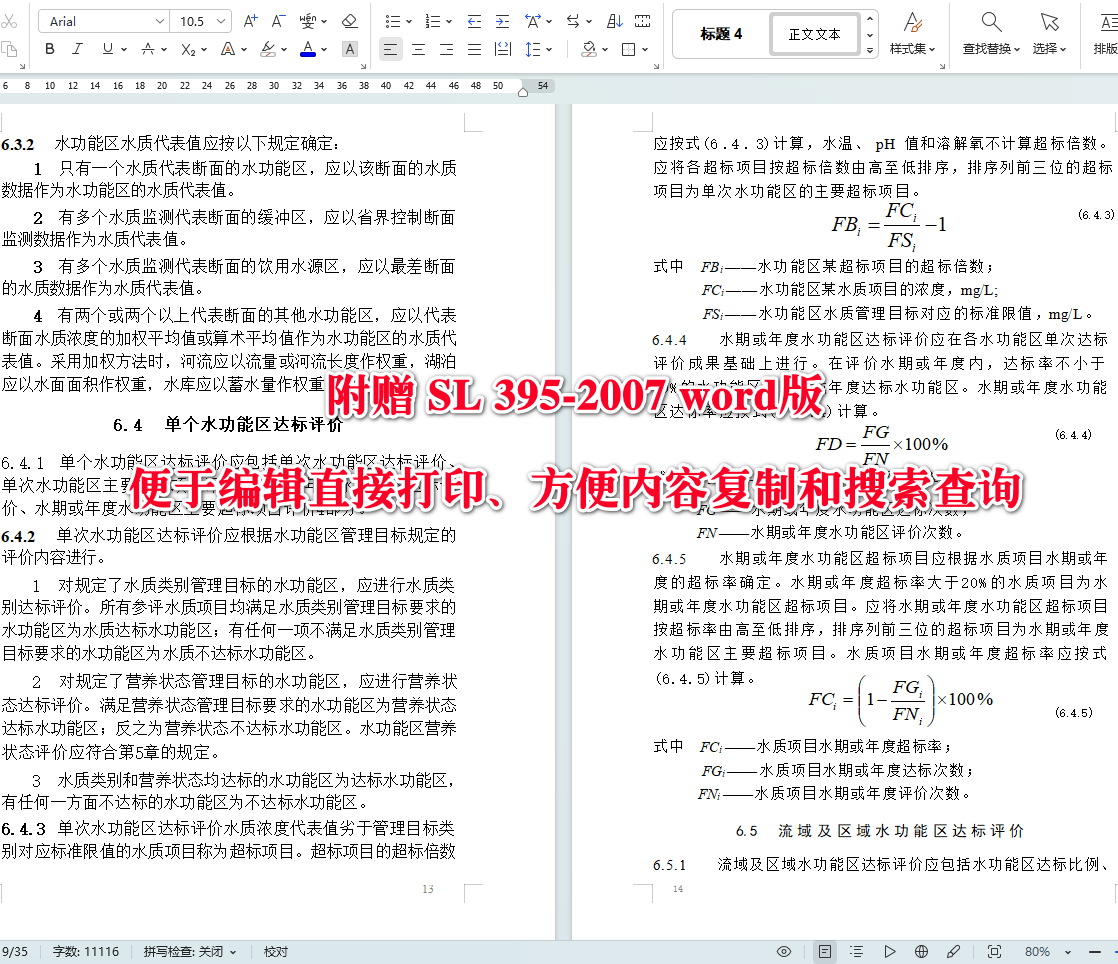Click the 查找替换 search icon
1118x964 pixels.
tap(990, 20)
